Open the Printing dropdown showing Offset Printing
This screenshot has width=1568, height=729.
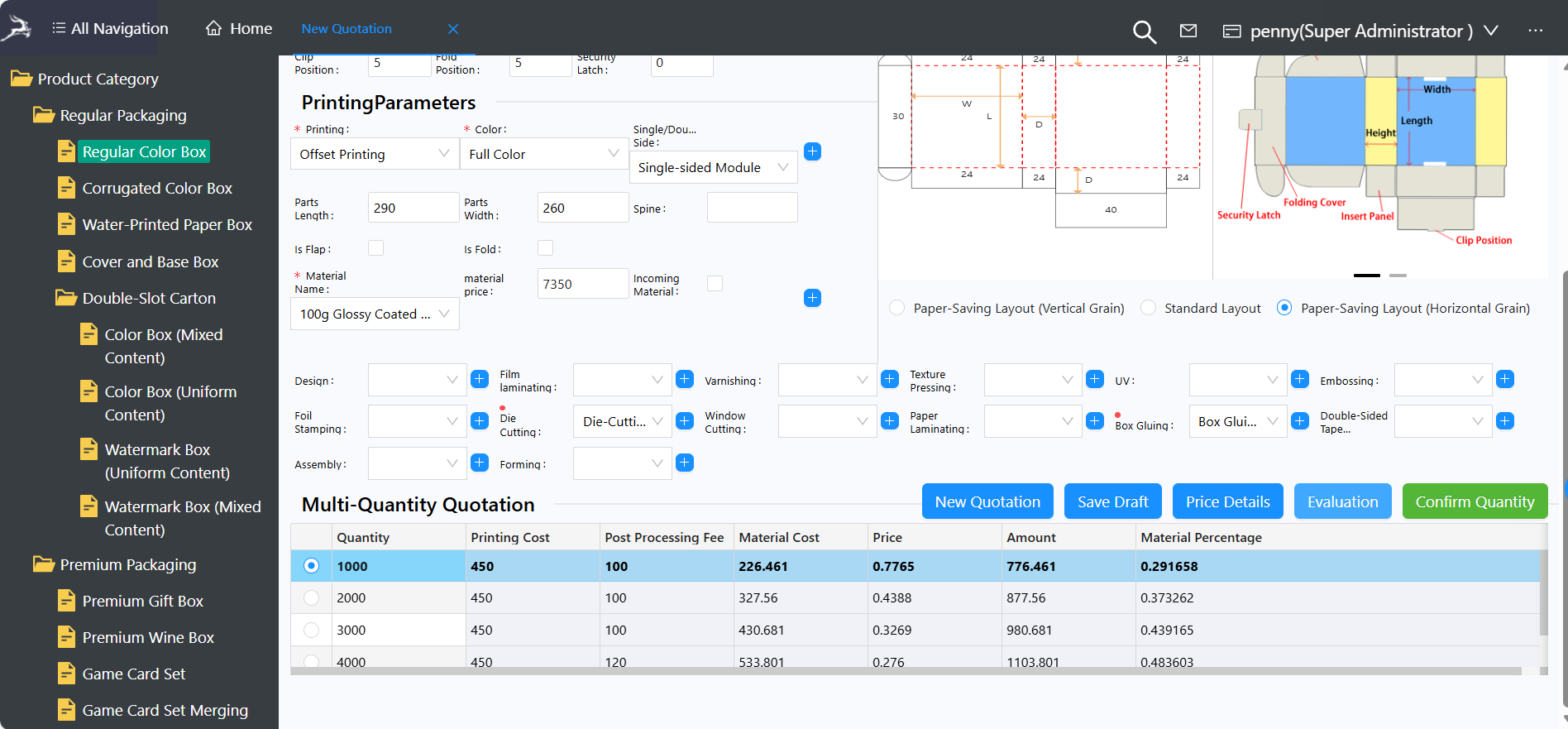tap(374, 154)
